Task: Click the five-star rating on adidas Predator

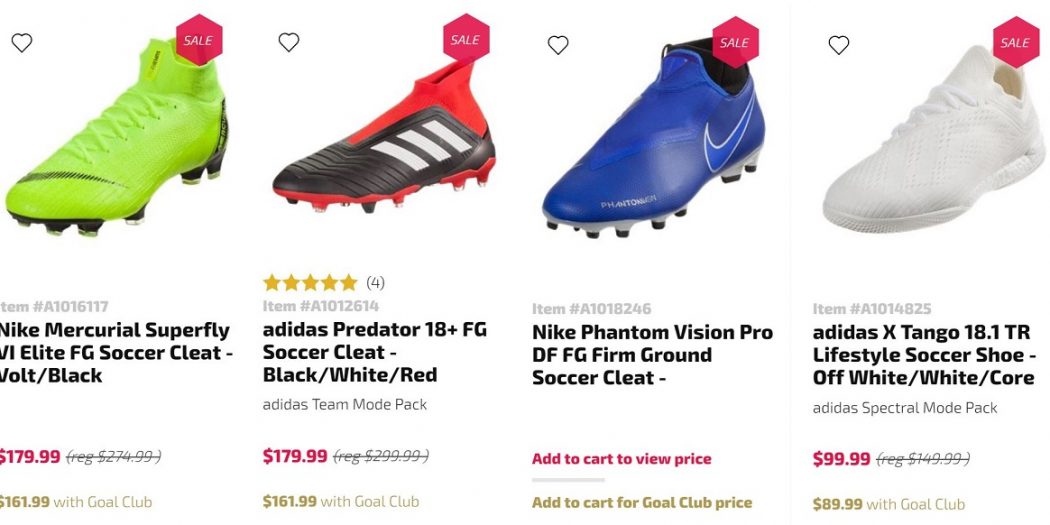Action: click(310, 283)
